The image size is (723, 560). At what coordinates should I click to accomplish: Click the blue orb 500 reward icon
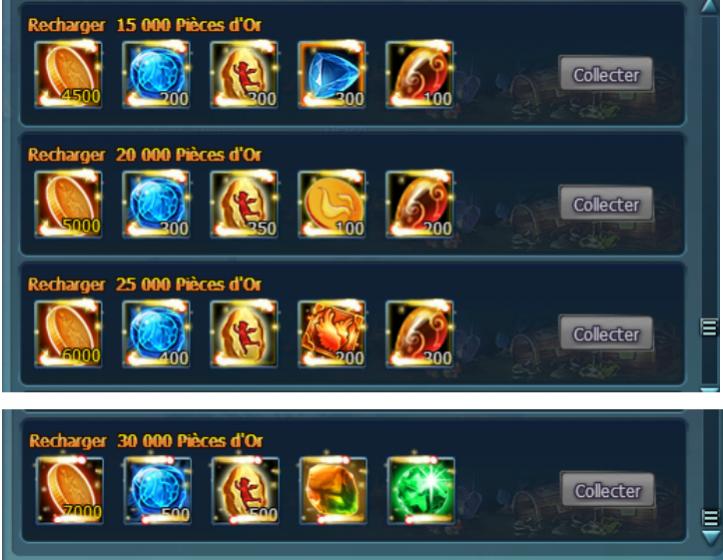pyautogui.click(x=157, y=490)
